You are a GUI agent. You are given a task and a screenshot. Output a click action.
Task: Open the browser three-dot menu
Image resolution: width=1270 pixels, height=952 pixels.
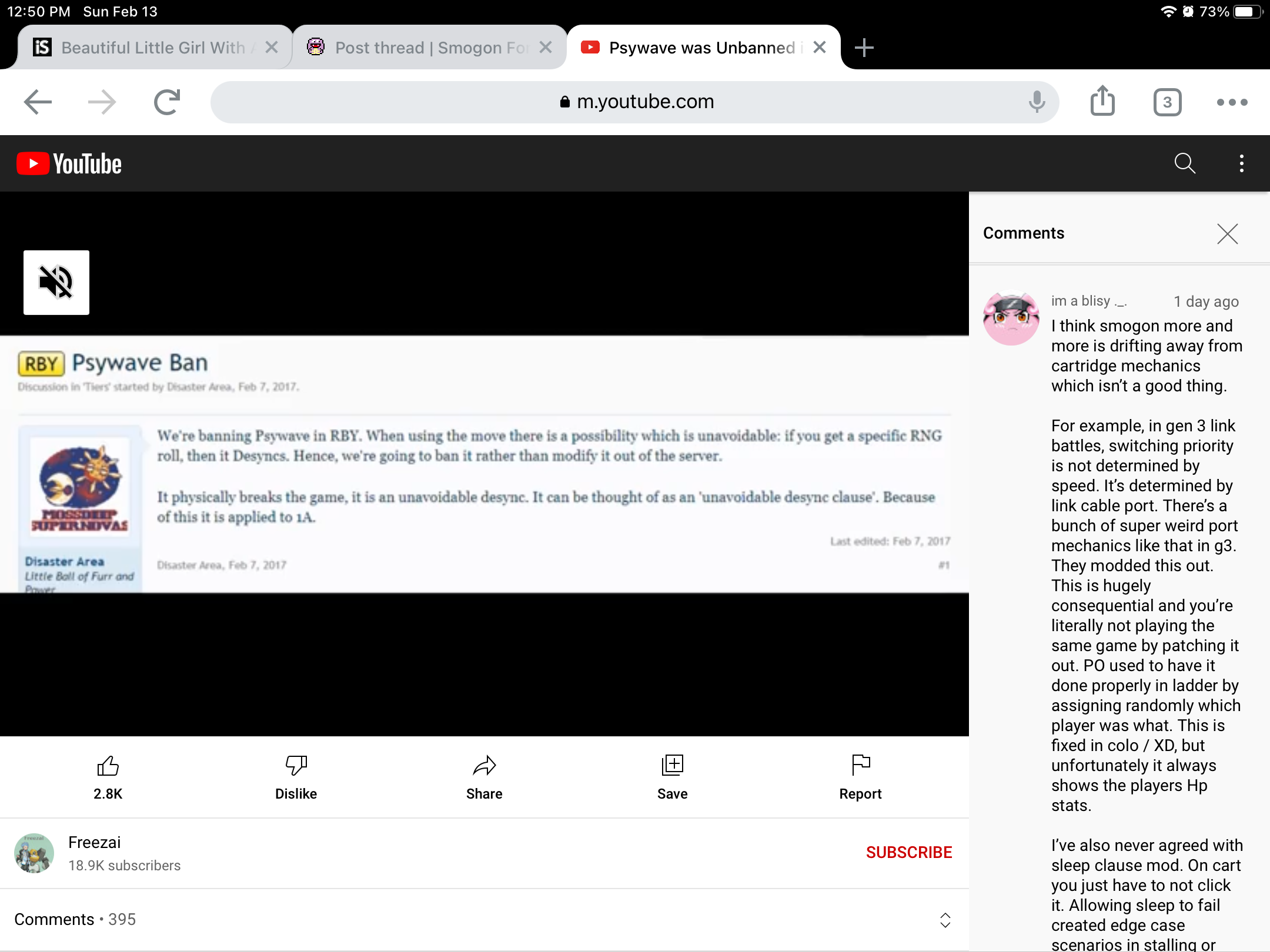(x=1232, y=102)
